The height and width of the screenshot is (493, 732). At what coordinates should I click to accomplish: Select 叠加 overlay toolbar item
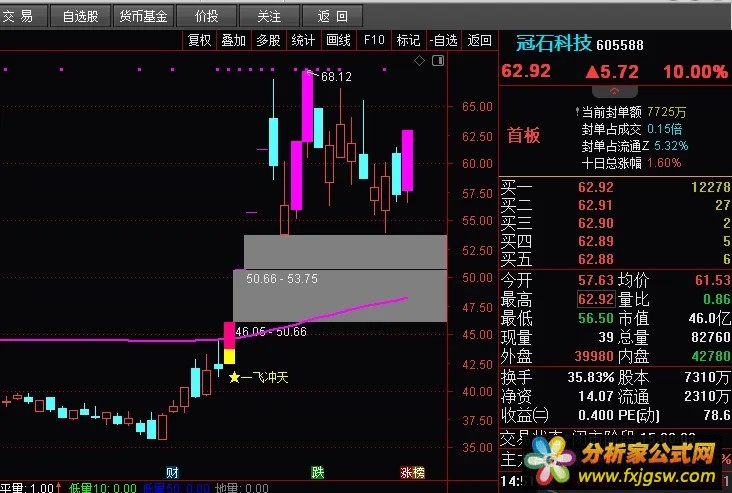pos(233,41)
